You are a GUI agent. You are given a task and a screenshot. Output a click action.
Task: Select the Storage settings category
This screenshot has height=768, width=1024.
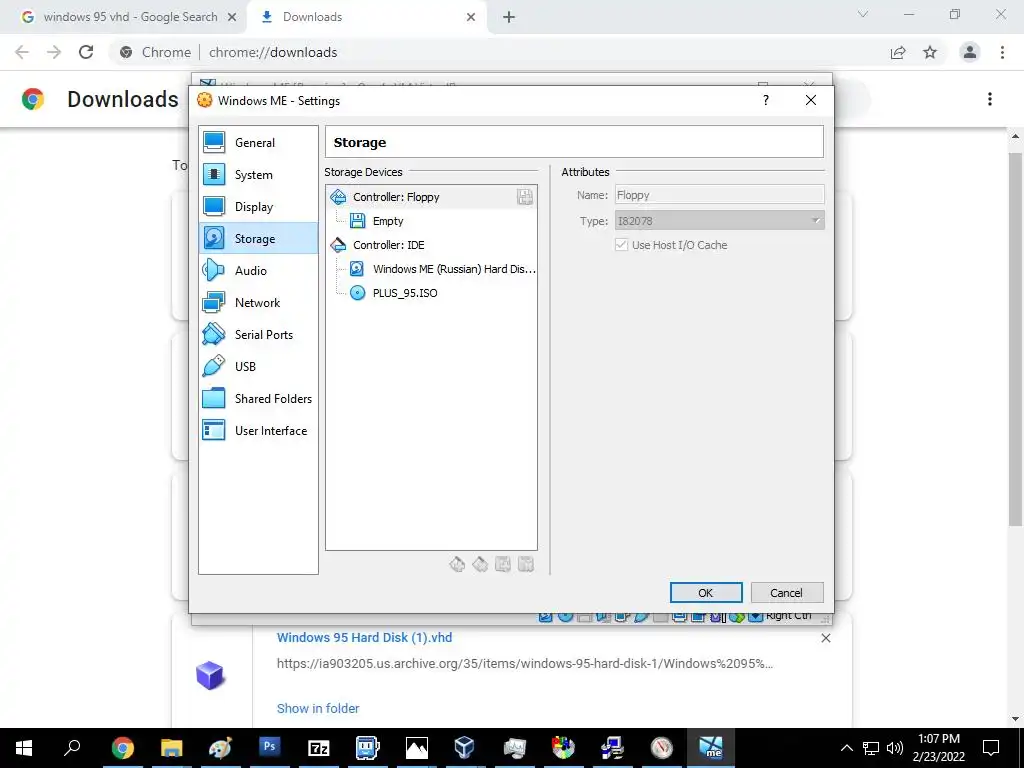258,238
